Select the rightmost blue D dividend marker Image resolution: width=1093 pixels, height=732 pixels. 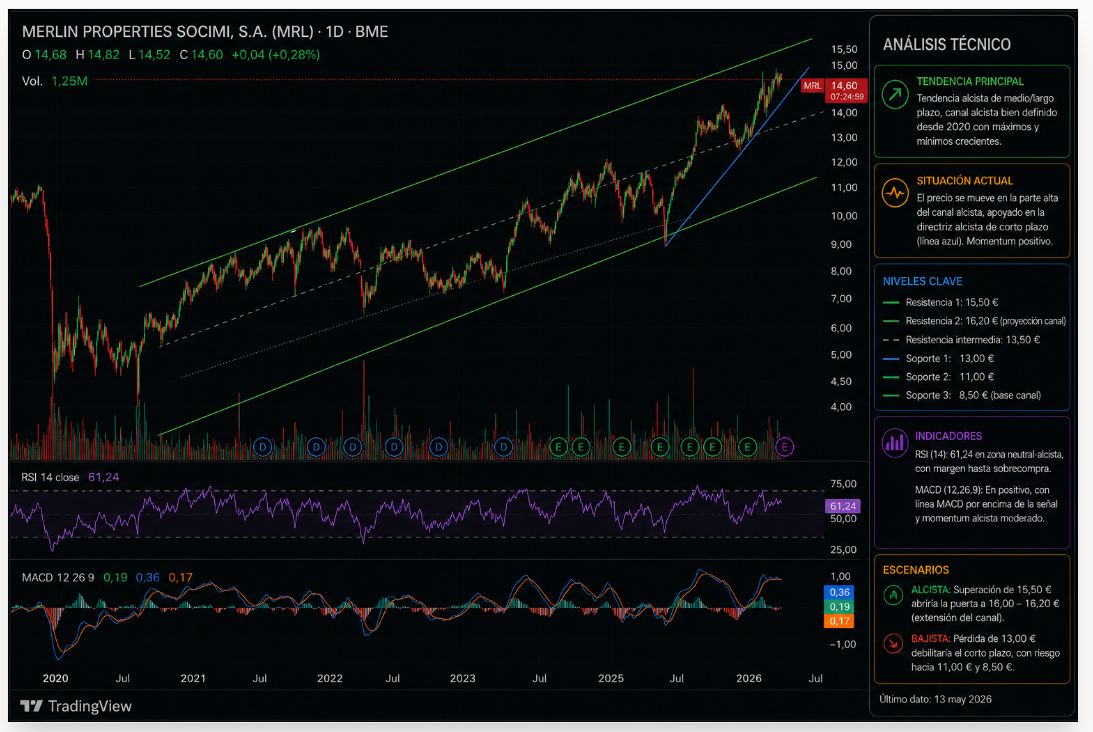tap(503, 447)
